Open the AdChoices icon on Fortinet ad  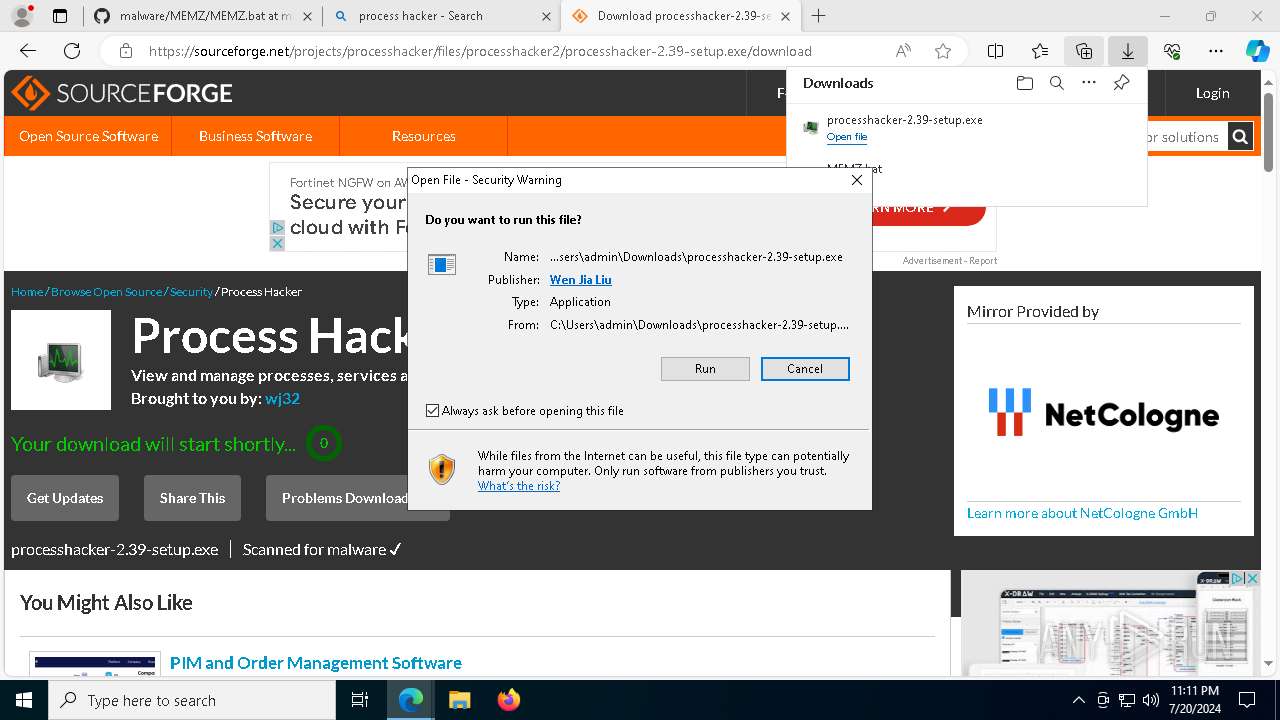click(278, 228)
